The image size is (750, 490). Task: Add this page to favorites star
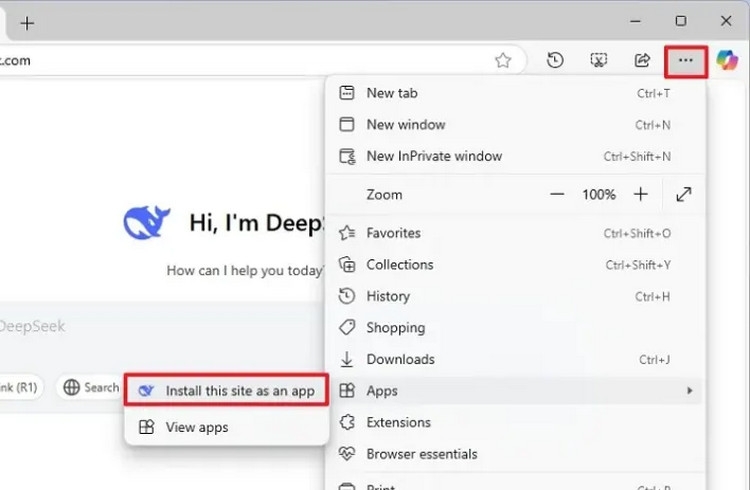coord(503,60)
